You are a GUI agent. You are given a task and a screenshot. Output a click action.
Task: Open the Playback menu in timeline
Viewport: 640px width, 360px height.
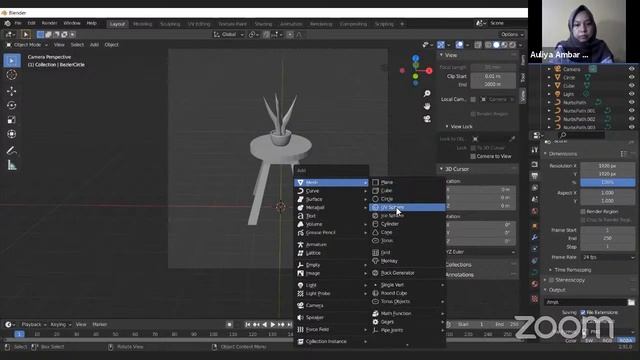[x=34, y=324]
